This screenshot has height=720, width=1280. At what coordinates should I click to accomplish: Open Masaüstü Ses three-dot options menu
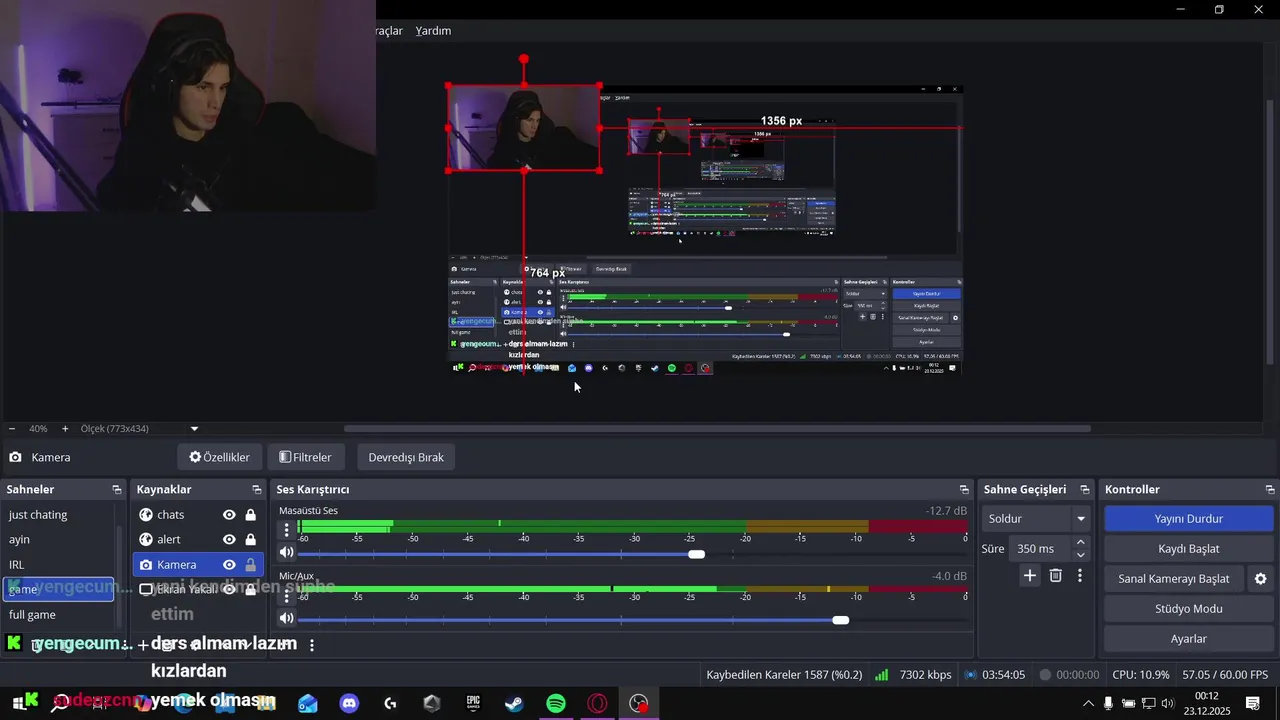coord(287,530)
